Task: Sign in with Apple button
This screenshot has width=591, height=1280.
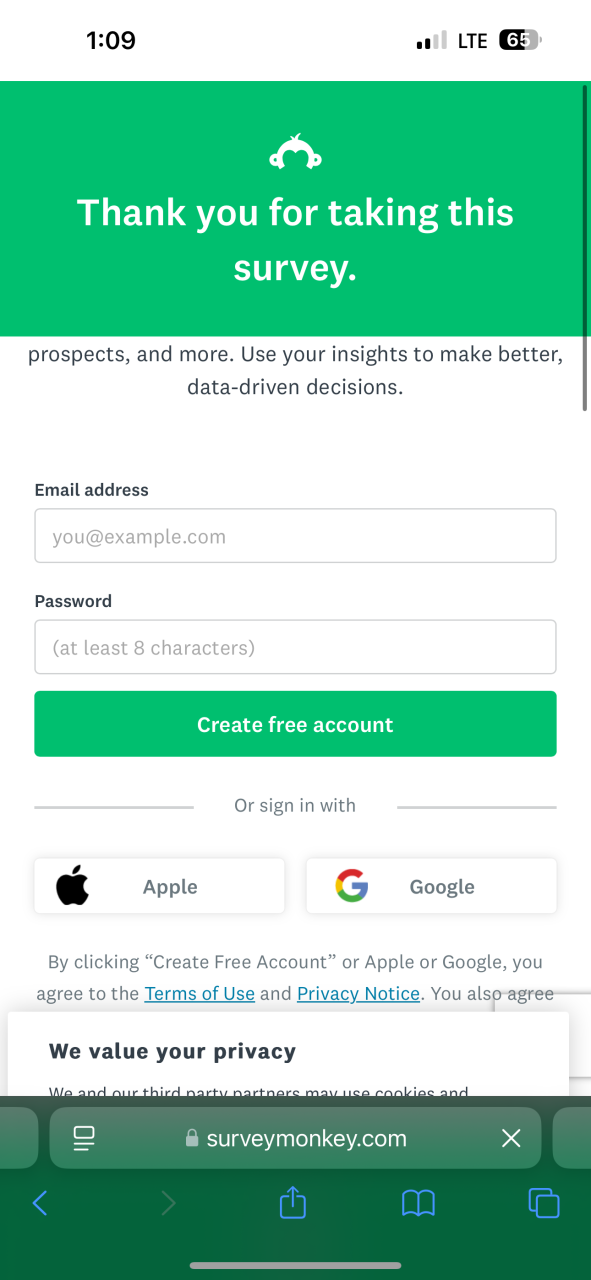Action: pos(159,886)
